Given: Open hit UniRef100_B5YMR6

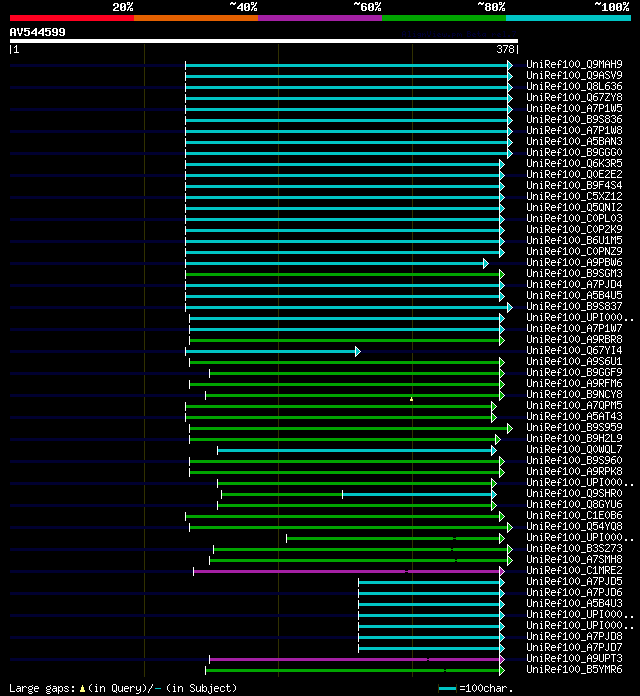Looking at the screenshot, I should click(x=574, y=669).
